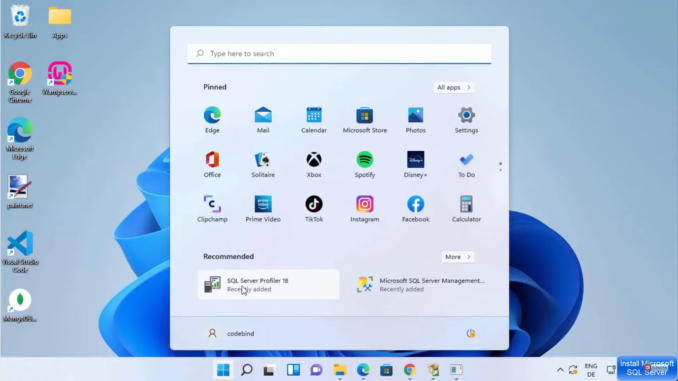Select MongoDB Compass desktop shortcut
This screenshot has width=678, height=381.
point(20,306)
